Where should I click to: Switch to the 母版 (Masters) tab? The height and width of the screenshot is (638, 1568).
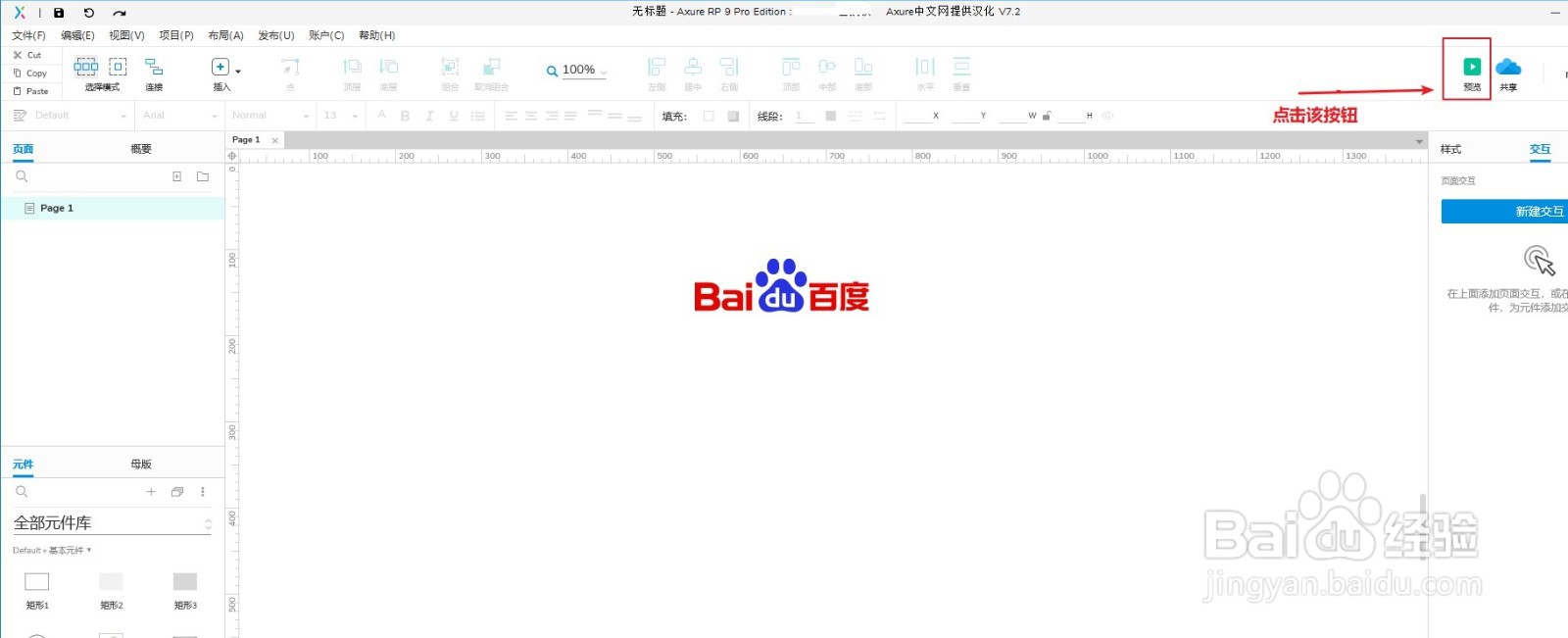(x=141, y=465)
